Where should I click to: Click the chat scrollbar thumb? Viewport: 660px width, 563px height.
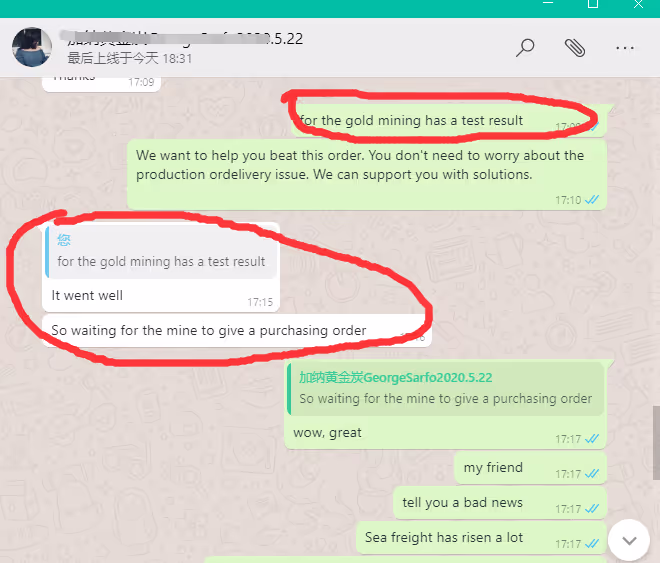pos(656,443)
